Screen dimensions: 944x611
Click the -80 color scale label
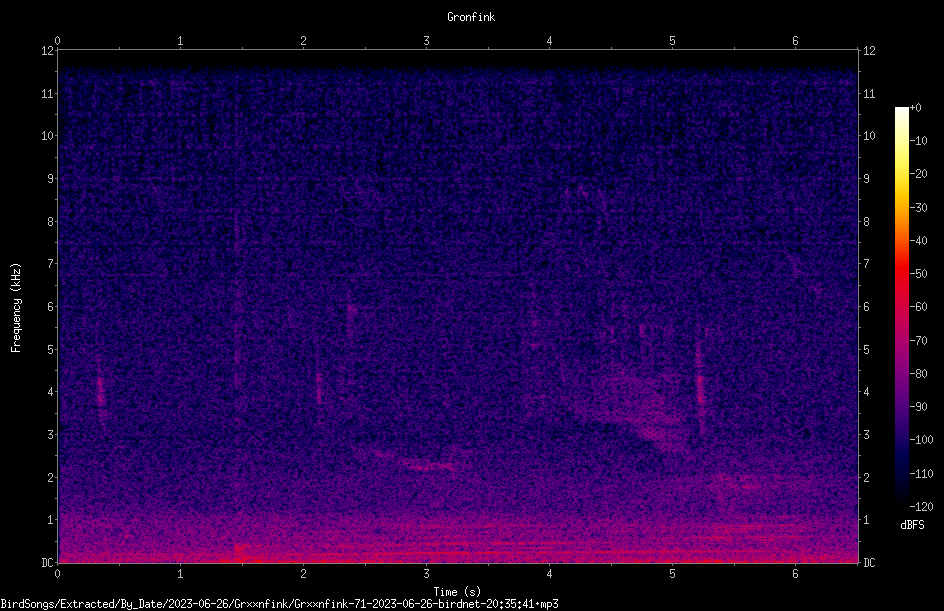tap(919, 374)
